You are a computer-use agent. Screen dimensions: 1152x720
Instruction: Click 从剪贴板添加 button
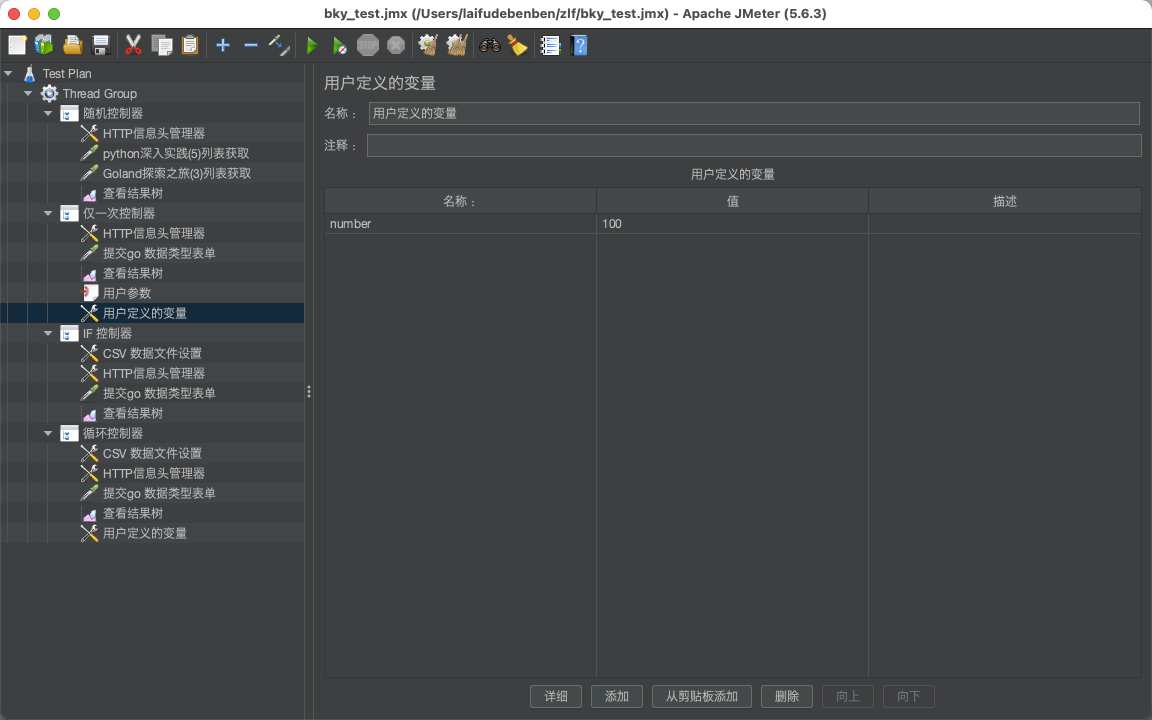(x=702, y=696)
